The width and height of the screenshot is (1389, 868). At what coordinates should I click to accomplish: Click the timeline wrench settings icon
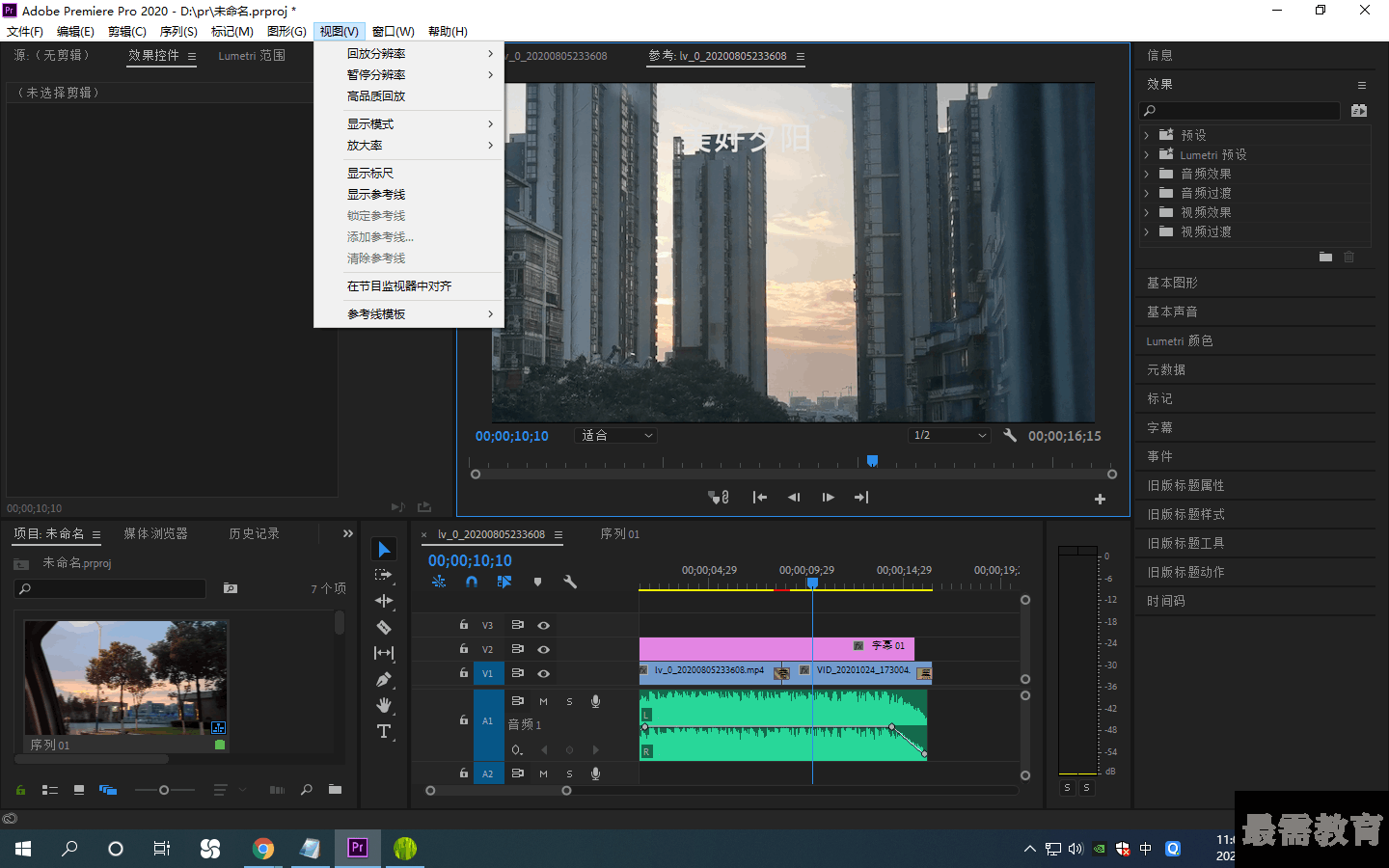point(570,582)
